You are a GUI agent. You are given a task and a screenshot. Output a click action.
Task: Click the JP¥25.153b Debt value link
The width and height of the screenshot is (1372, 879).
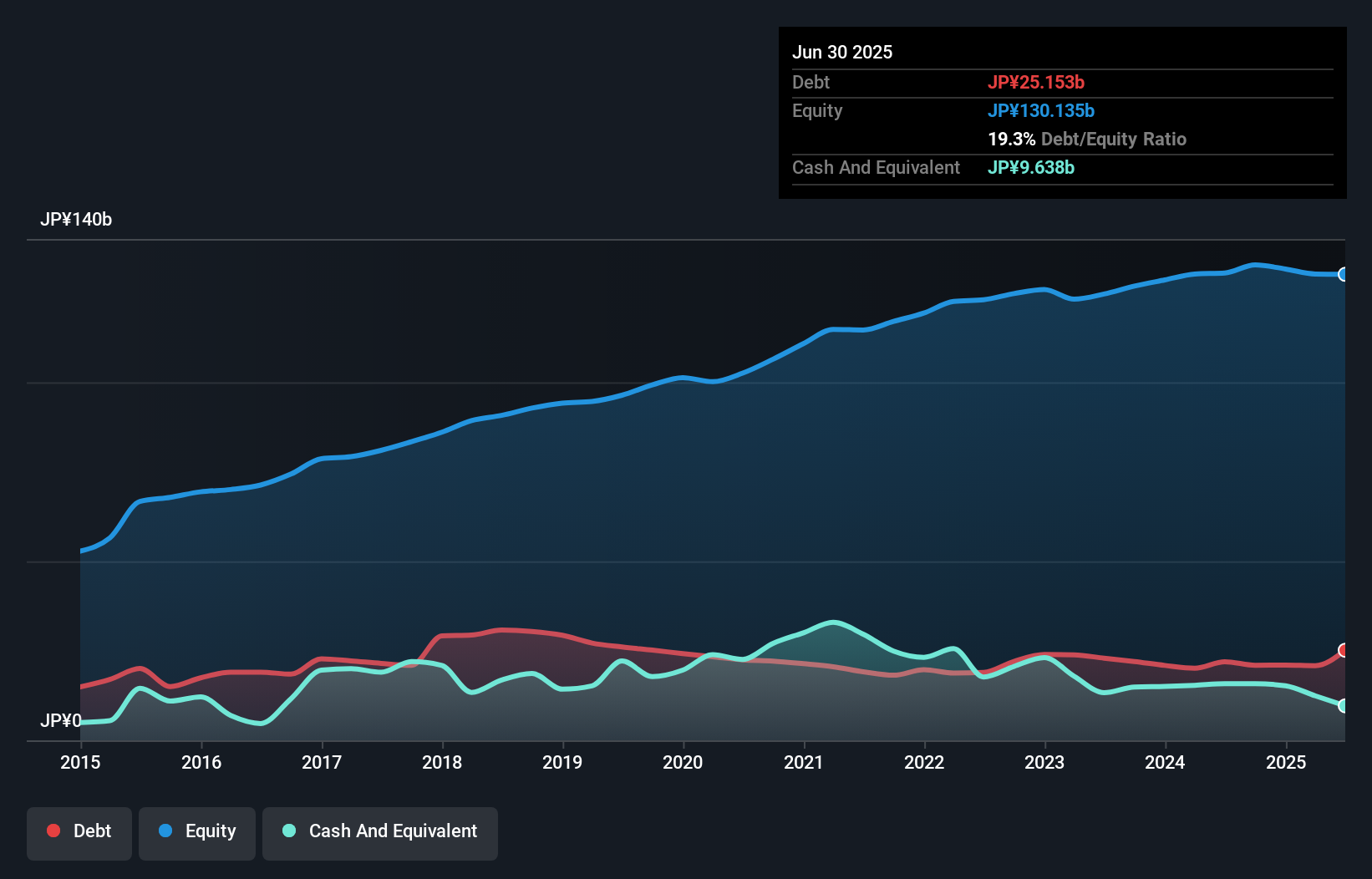point(1037,82)
